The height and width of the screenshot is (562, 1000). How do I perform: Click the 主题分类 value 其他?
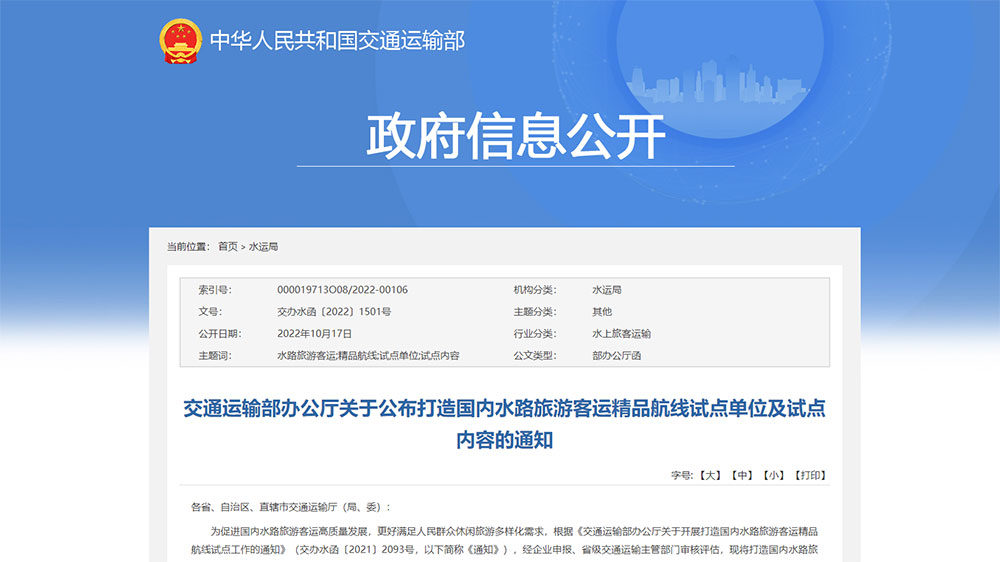tap(601, 312)
